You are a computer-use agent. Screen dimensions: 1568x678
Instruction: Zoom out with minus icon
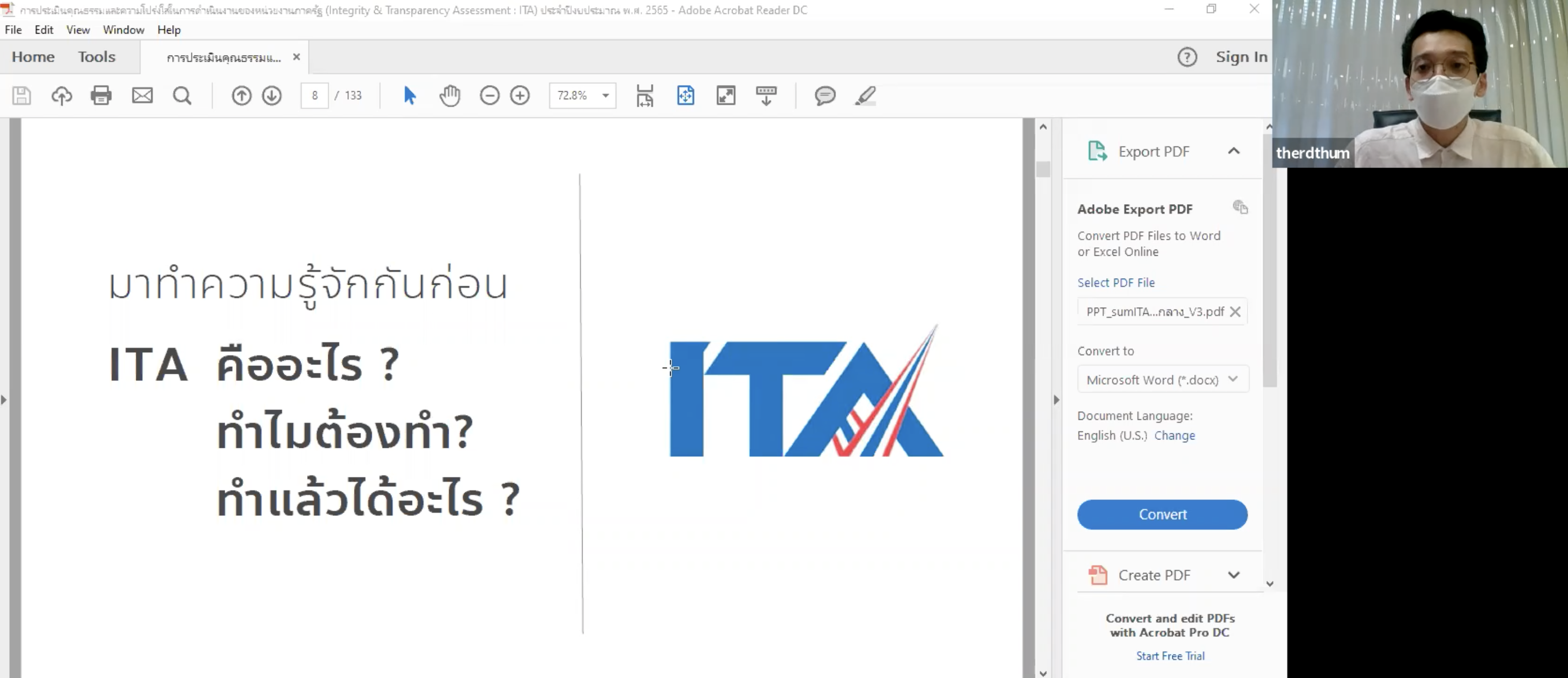coord(489,96)
